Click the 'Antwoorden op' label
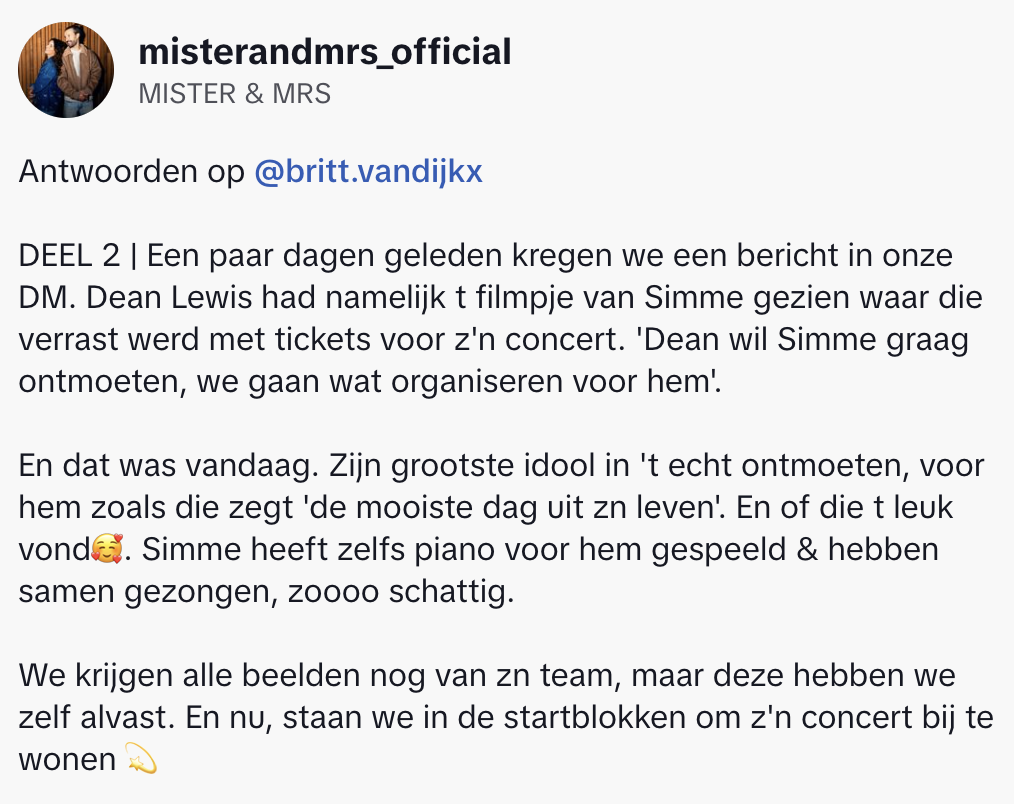 pyautogui.click(x=132, y=172)
